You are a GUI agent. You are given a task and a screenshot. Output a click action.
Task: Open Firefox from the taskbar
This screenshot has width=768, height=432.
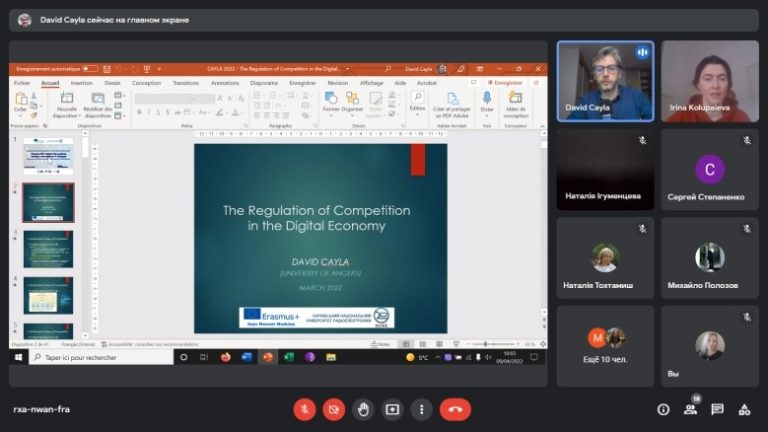coord(225,357)
